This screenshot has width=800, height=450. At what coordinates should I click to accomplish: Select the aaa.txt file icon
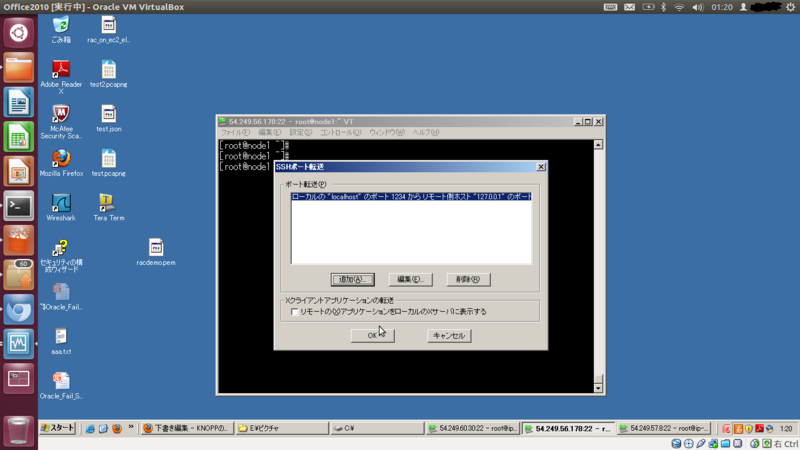(x=61, y=341)
